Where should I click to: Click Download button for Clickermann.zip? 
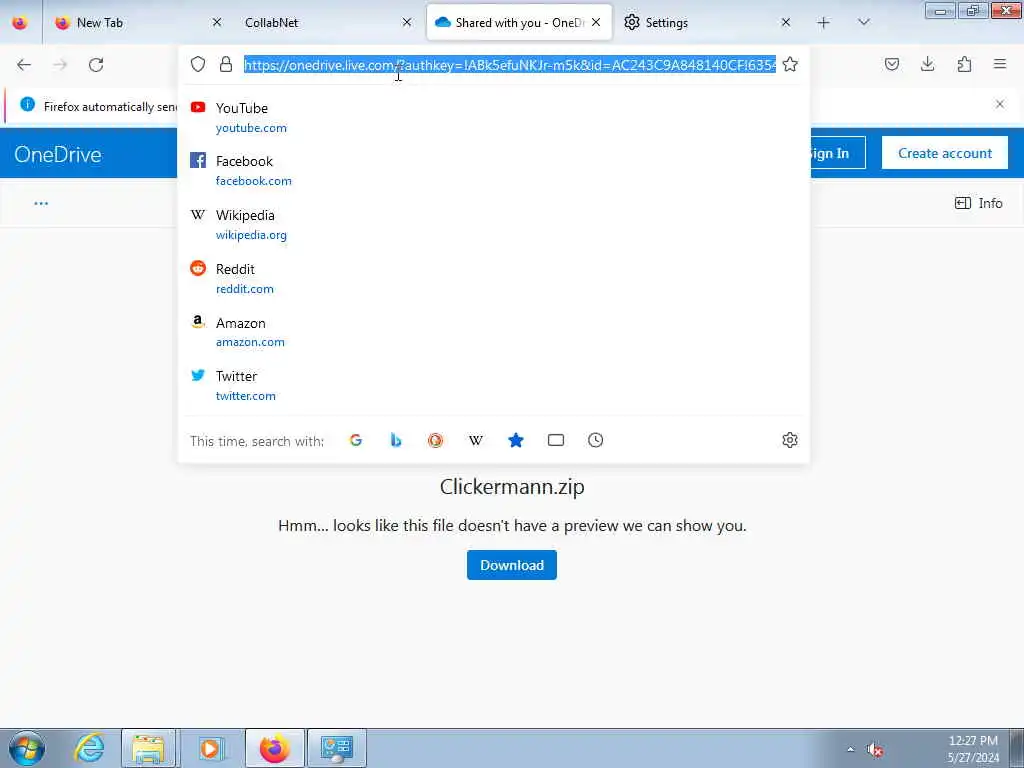pyautogui.click(x=512, y=565)
